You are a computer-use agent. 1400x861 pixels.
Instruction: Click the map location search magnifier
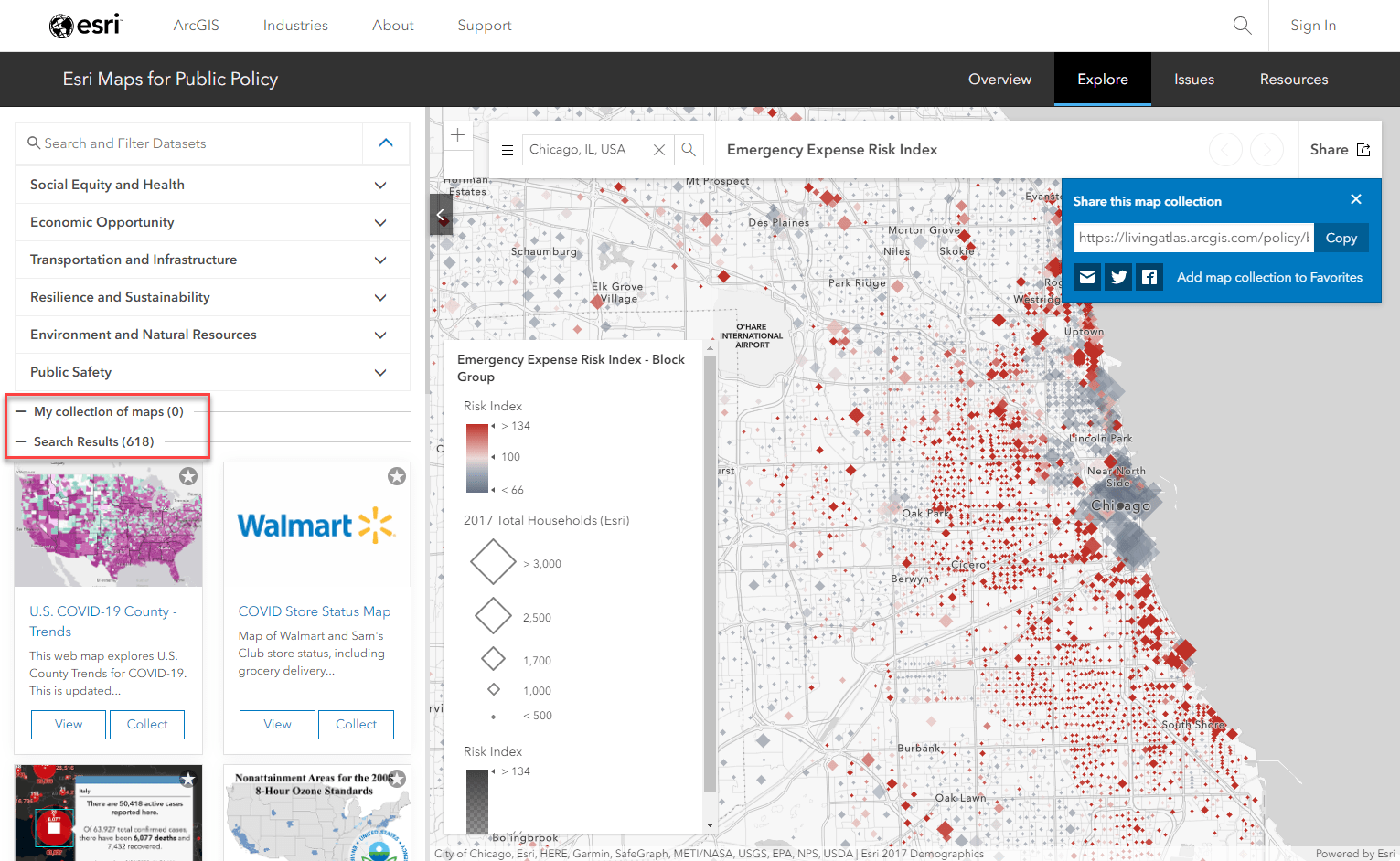click(x=689, y=150)
